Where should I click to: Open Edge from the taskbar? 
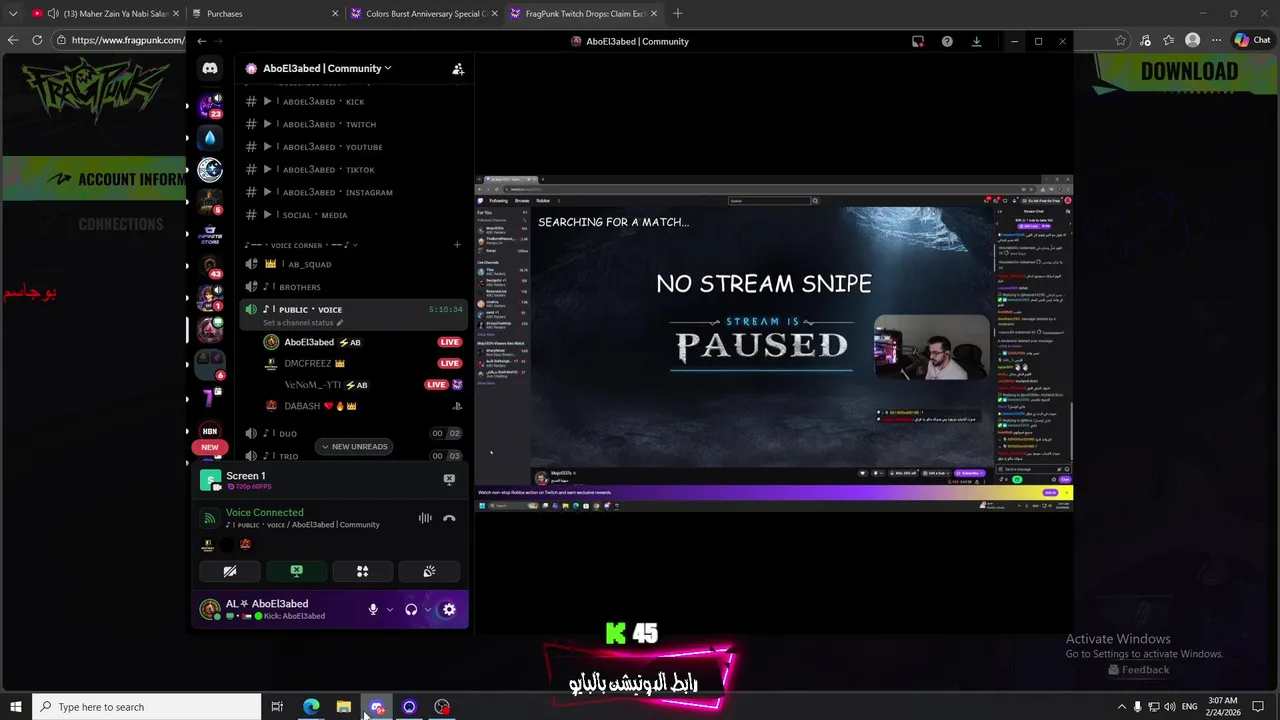(311, 707)
